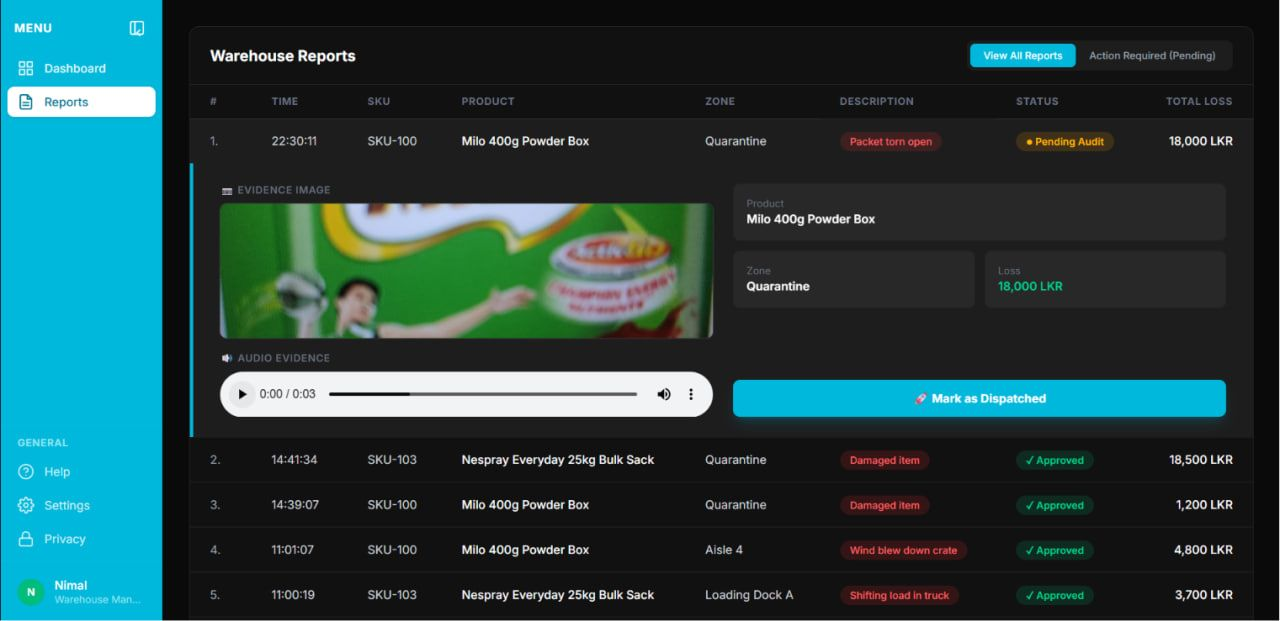Click the Packet torn open description tag
1280x621 pixels.
pos(890,142)
